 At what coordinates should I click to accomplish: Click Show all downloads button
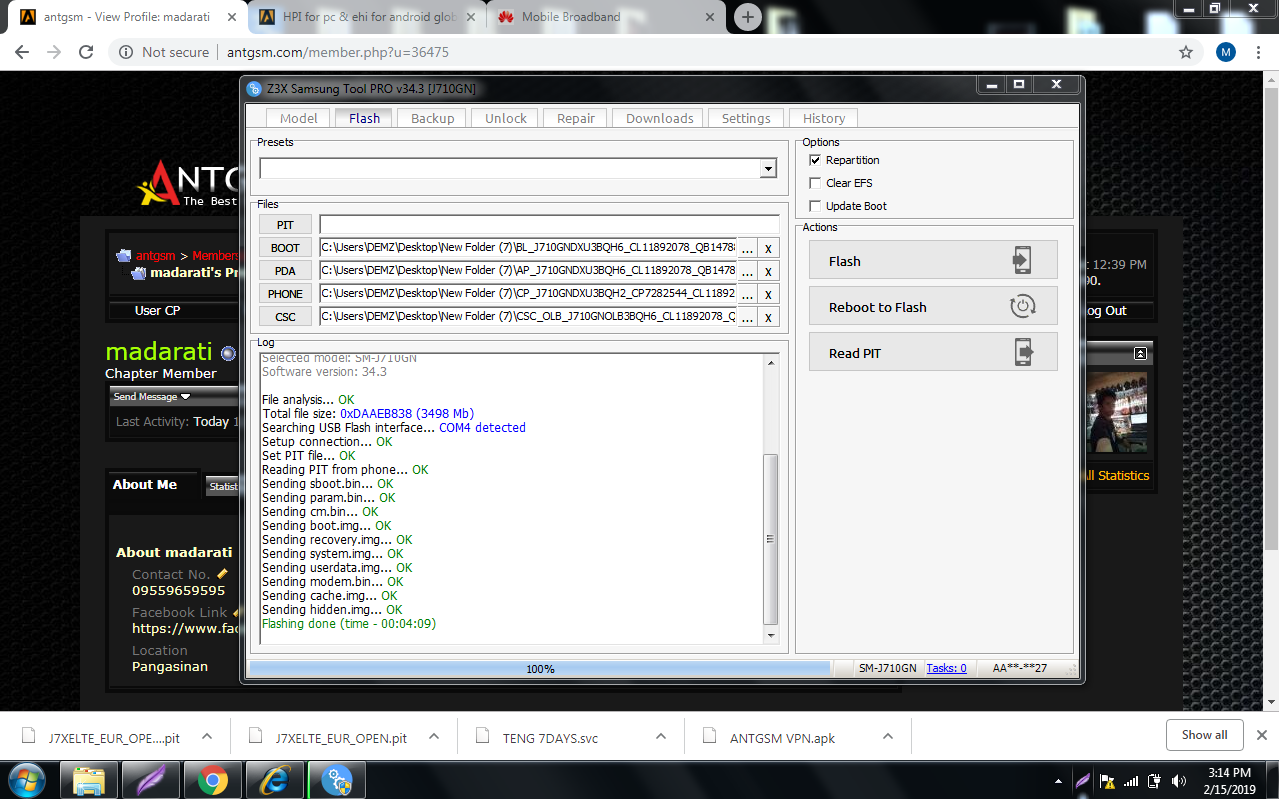point(1204,735)
